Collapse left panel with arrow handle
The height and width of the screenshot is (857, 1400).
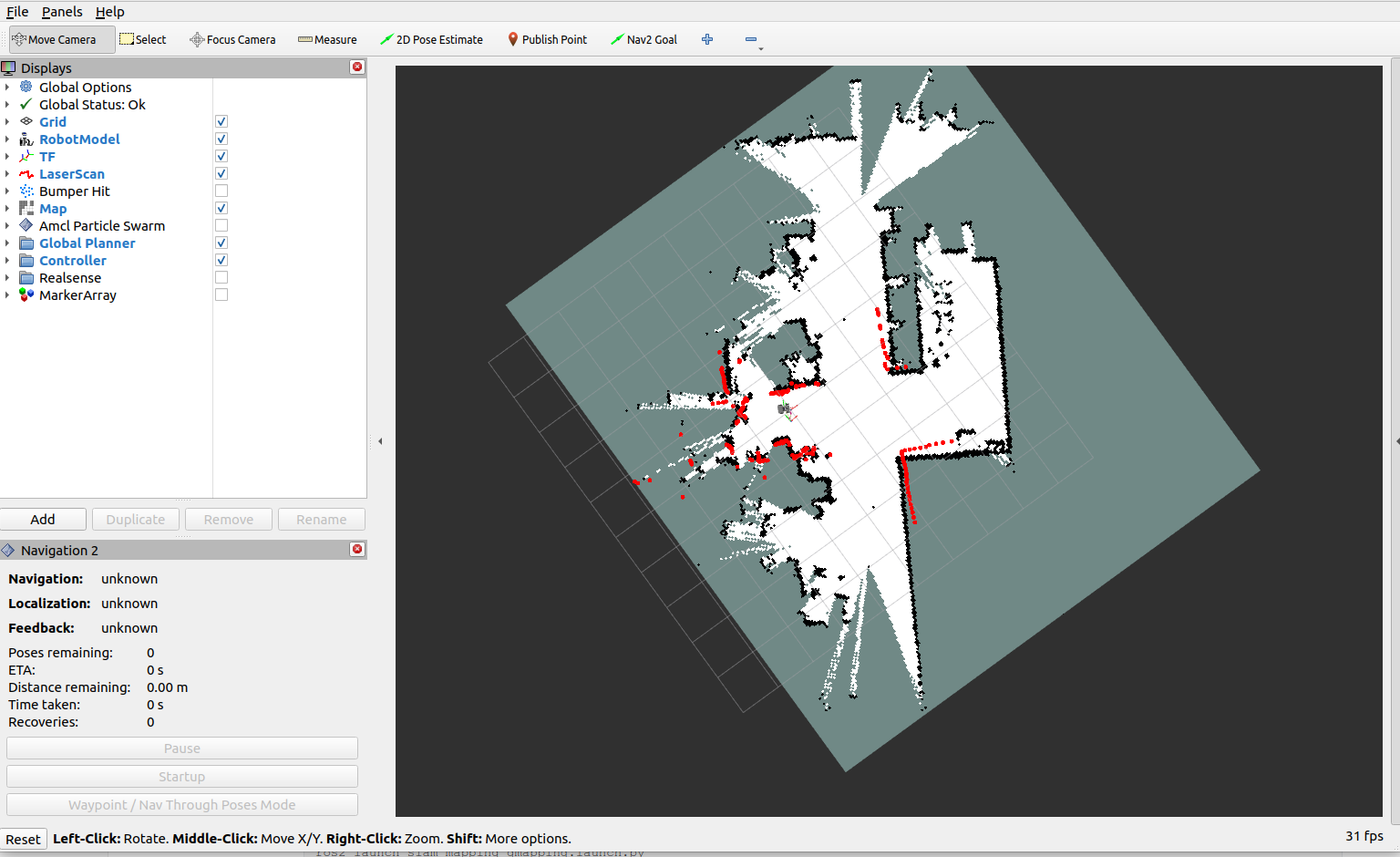pyautogui.click(x=380, y=441)
